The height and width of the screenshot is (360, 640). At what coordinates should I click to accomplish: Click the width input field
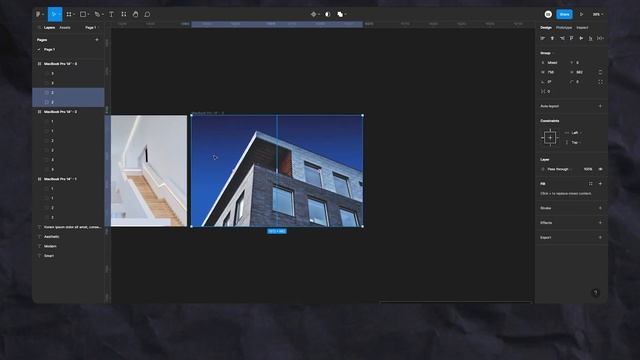(x=552, y=72)
